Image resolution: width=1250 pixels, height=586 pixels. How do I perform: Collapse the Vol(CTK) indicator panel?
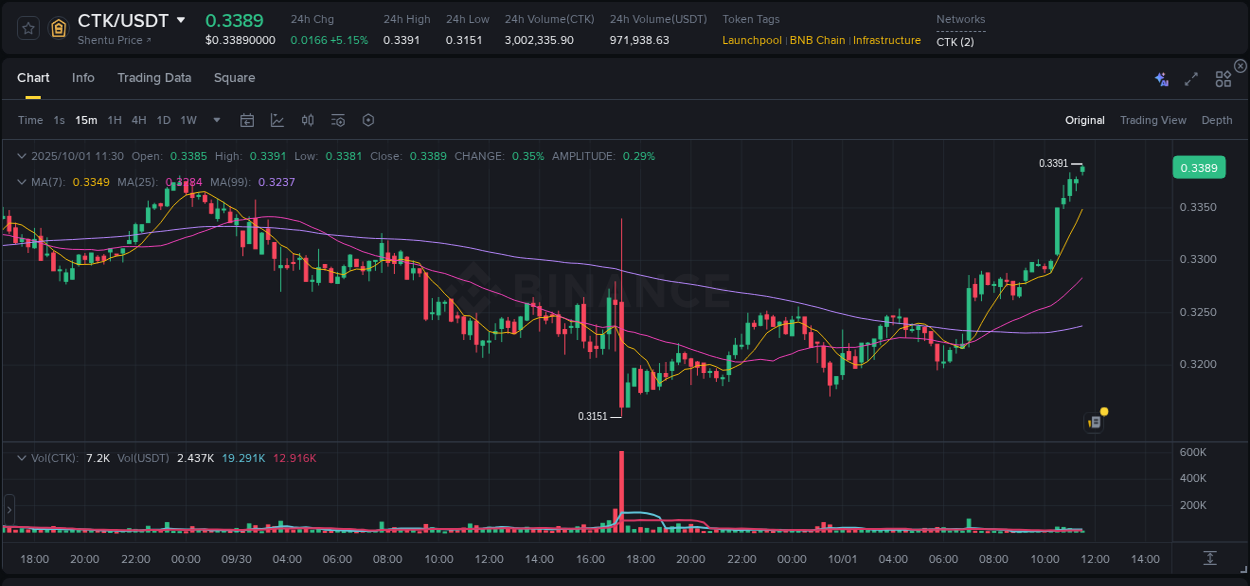click(x=22, y=457)
